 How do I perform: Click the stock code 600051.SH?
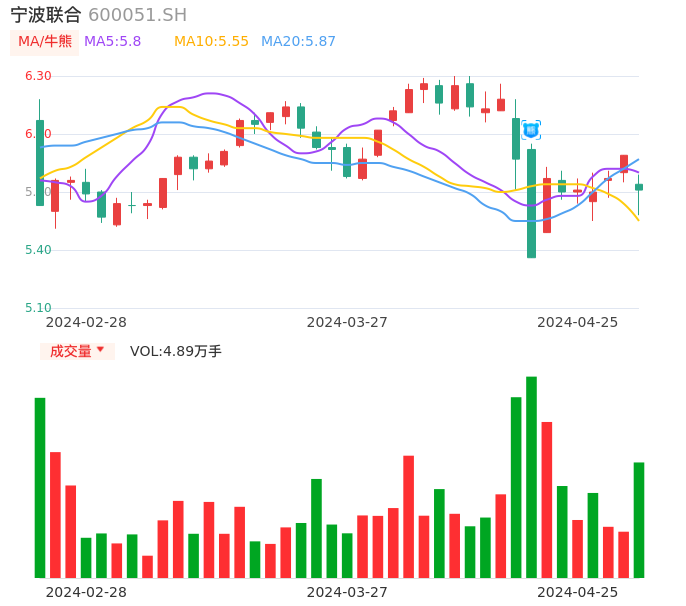point(137,15)
